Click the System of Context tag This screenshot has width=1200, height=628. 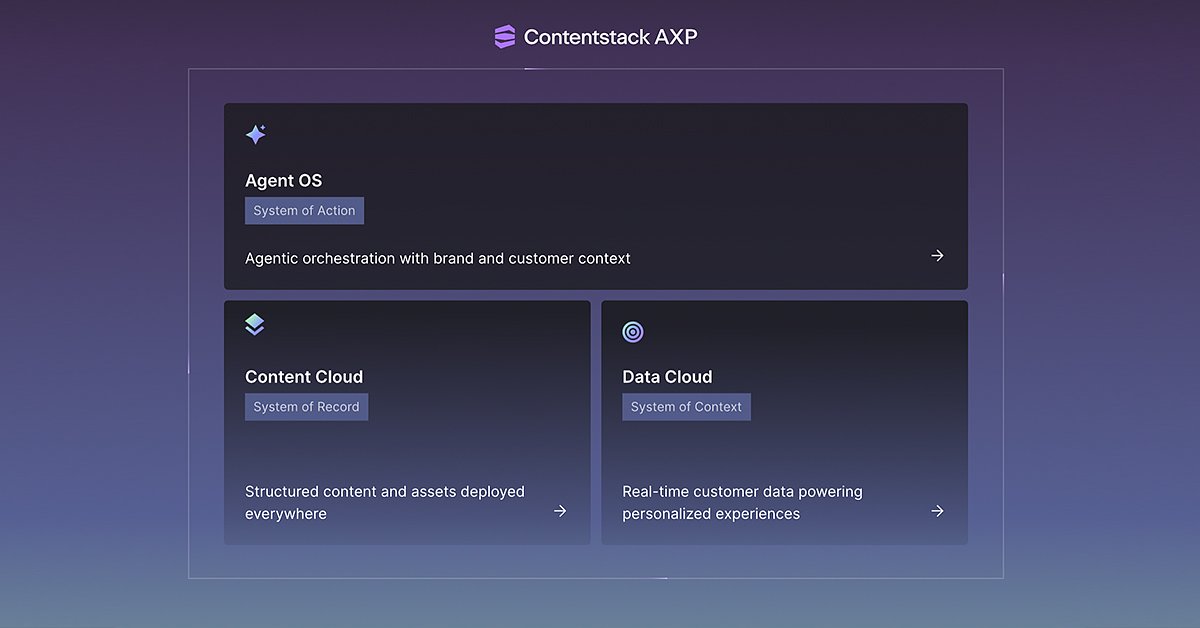(x=686, y=407)
